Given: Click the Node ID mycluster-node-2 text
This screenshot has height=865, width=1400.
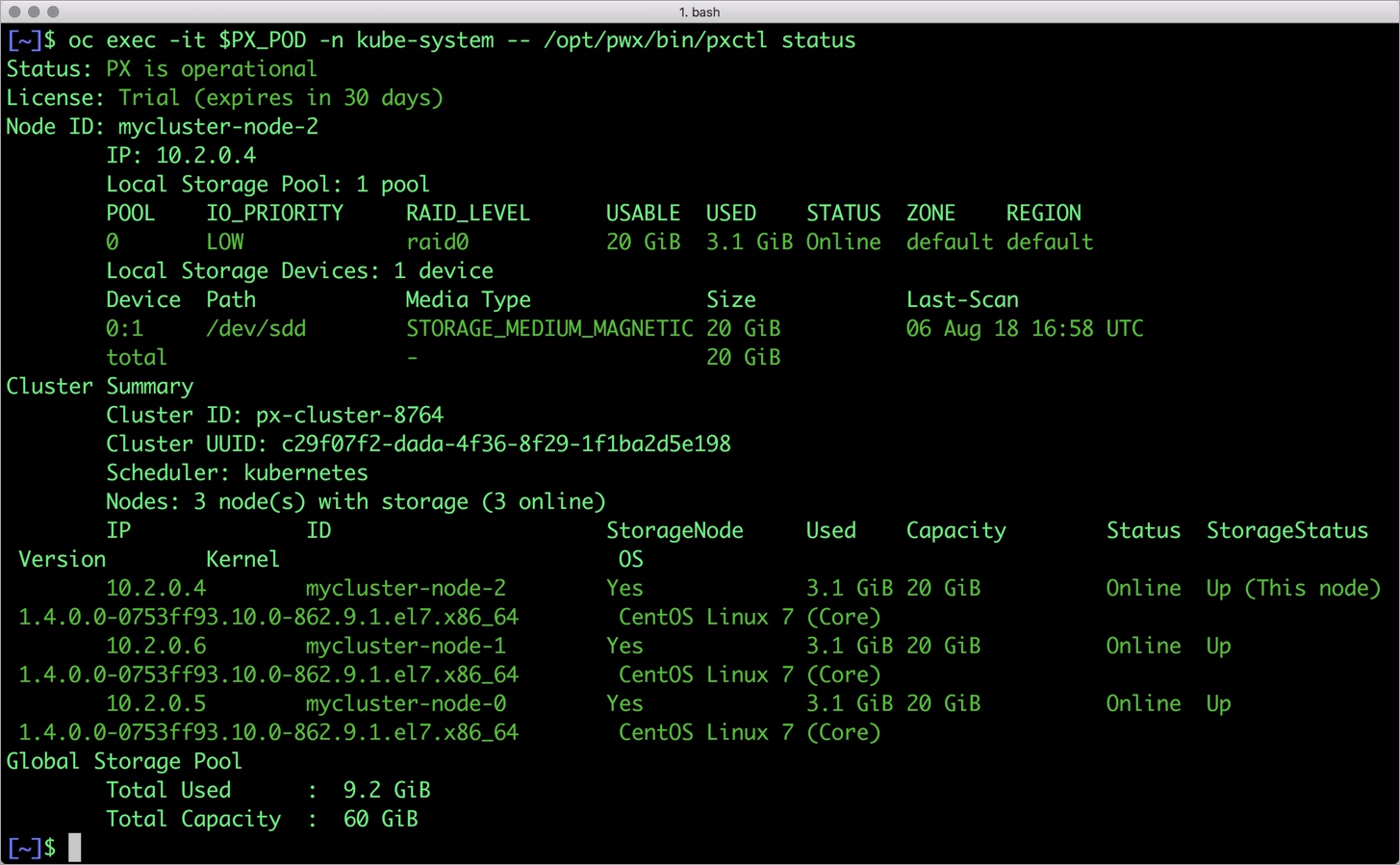Looking at the screenshot, I should (216, 126).
